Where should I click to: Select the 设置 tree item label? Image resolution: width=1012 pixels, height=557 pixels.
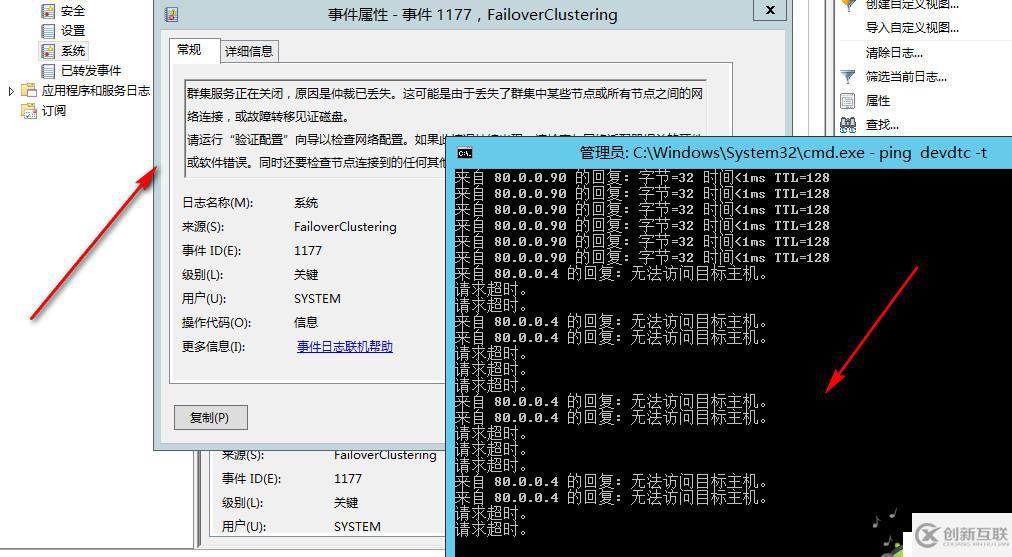[73, 31]
